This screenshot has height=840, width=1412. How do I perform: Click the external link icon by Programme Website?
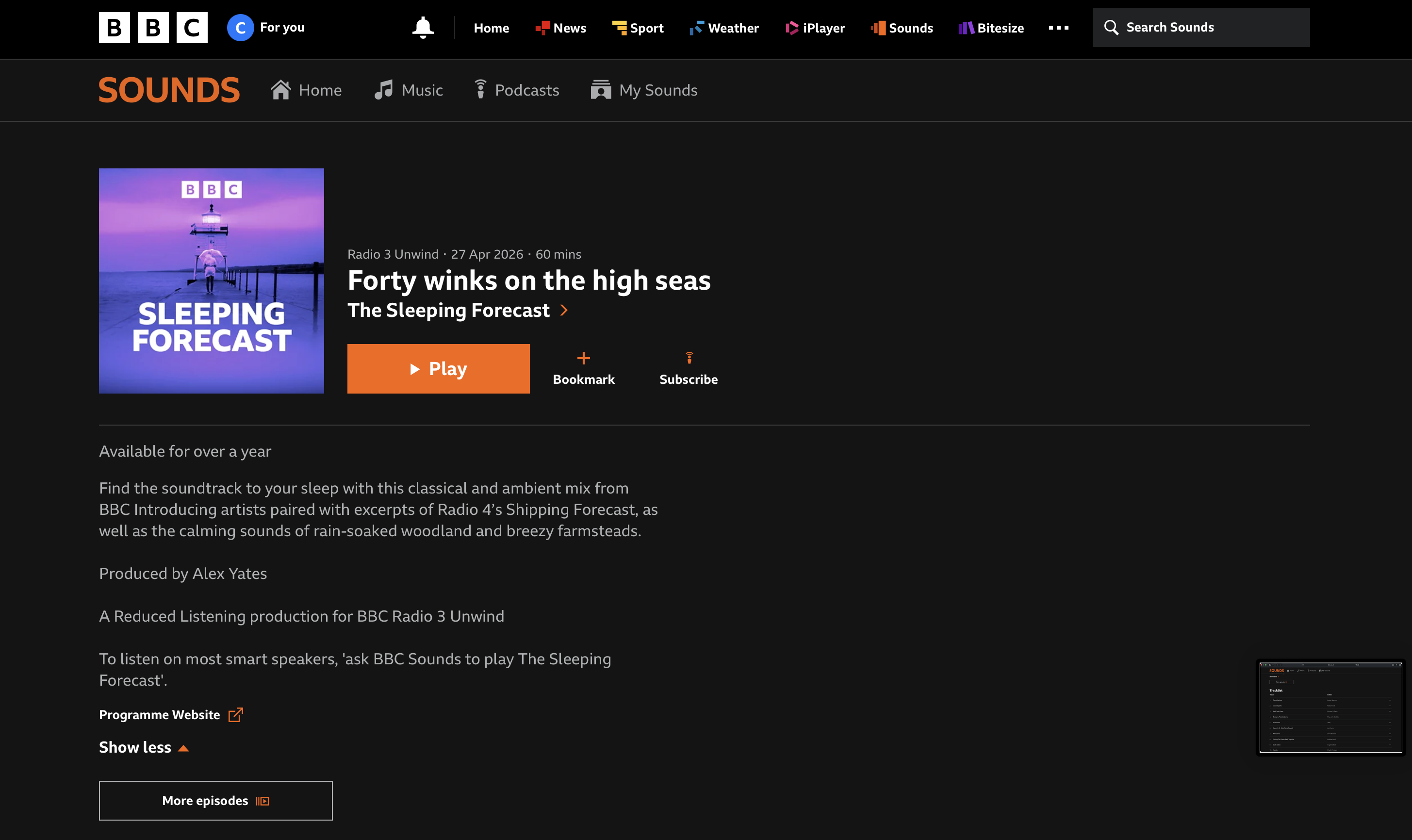pyautogui.click(x=235, y=715)
